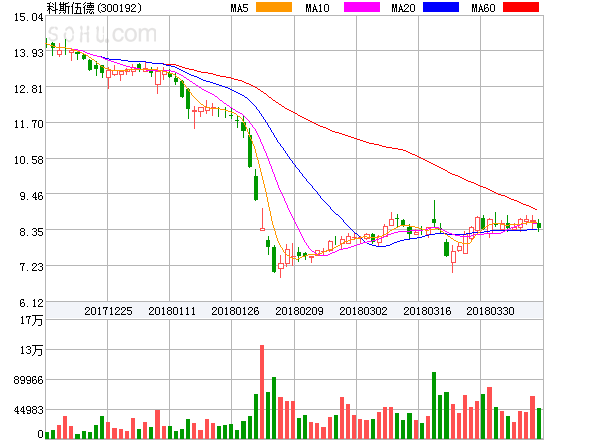Click the MA60 legend label
This screenshot has width=600, height=440.
tap(483, 8)
